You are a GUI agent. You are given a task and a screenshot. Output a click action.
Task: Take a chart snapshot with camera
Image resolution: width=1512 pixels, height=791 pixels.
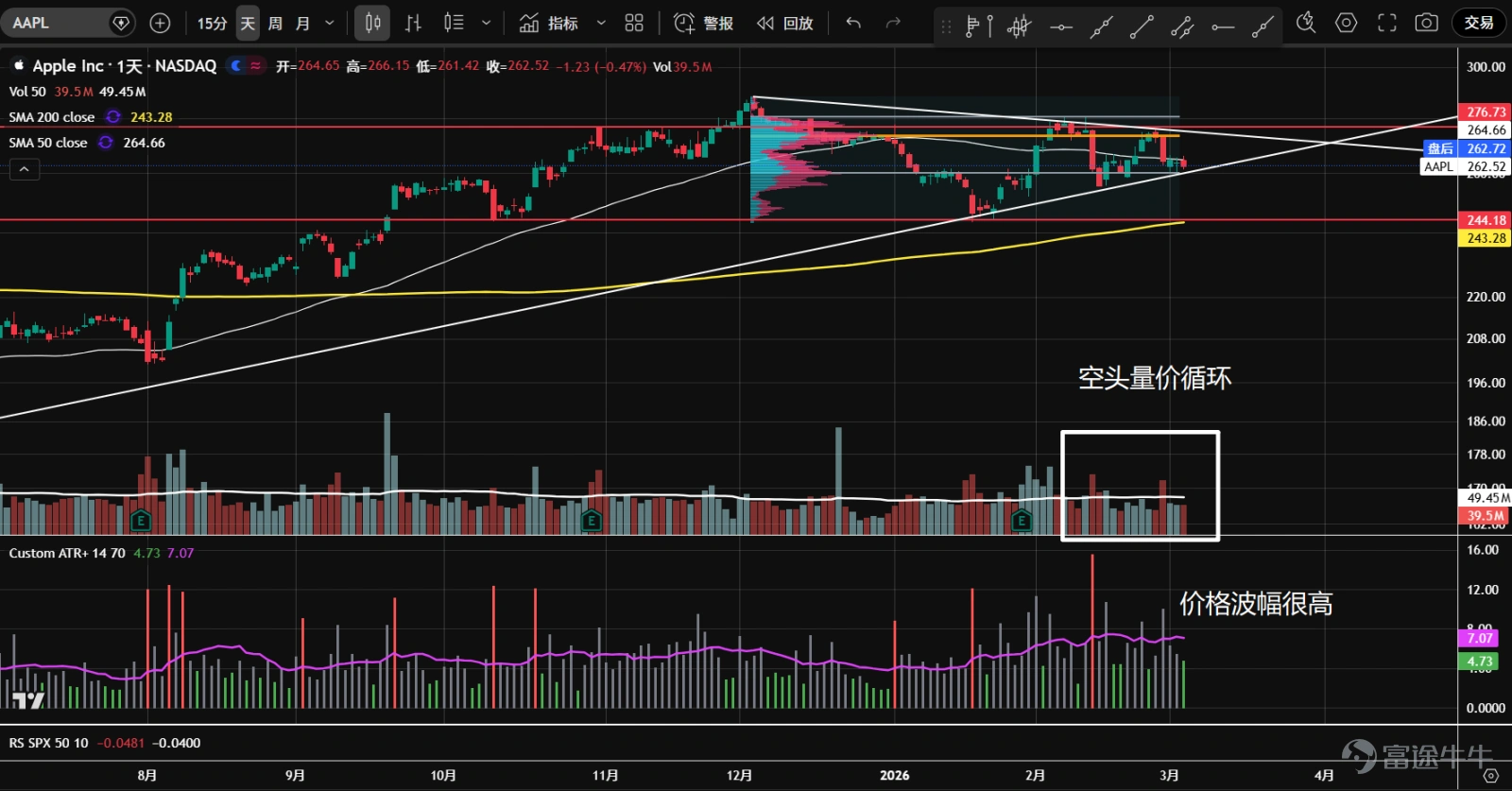point(1427,23)
